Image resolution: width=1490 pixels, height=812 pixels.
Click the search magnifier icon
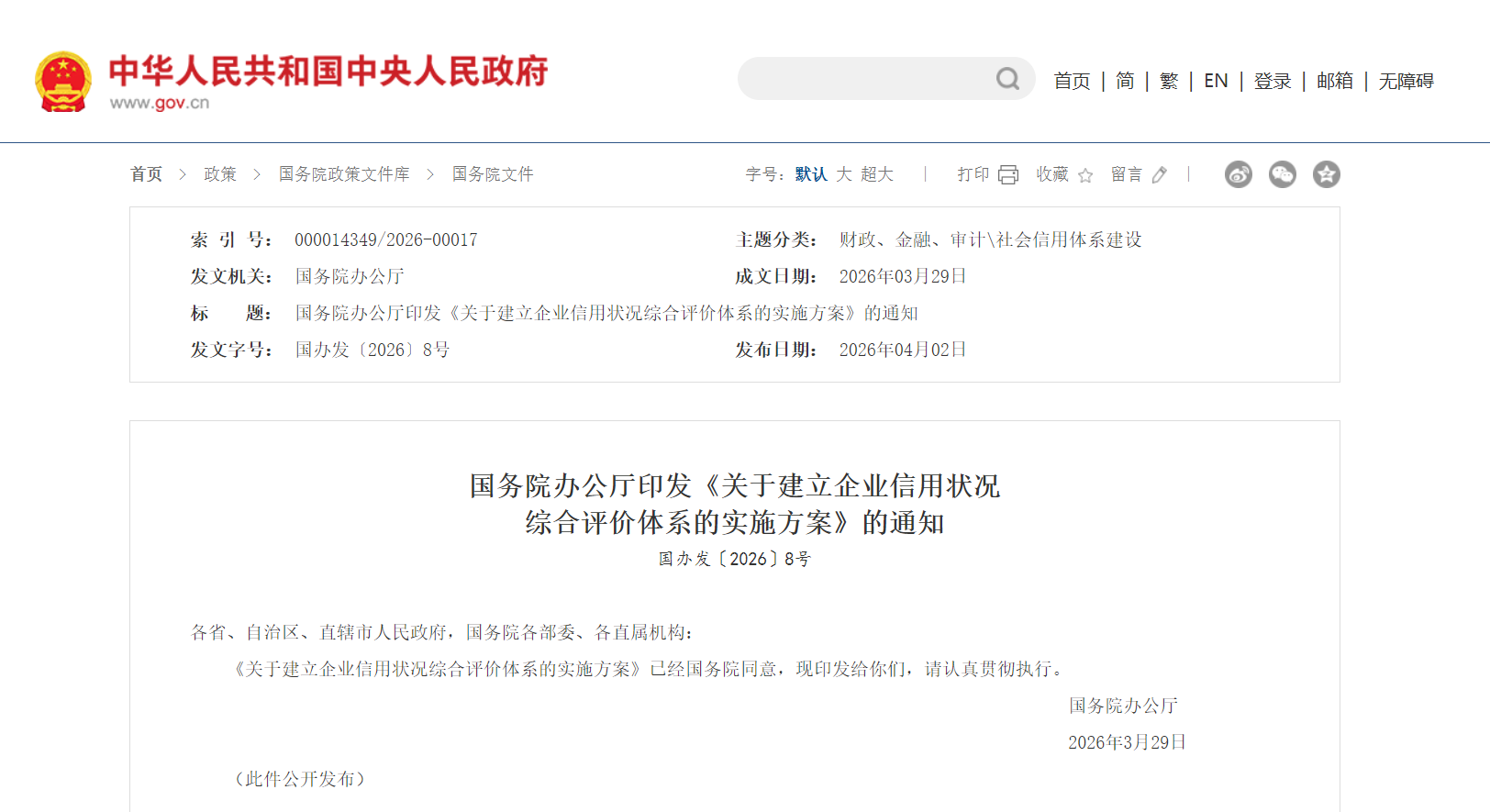click(x=1007, y=79)
